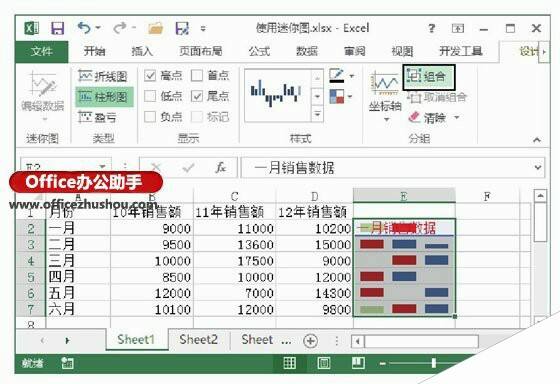Image resolution: width=560 pixels, height=384 pixels.
Task: Click the zoom slider handle
Action: point(433,363)
